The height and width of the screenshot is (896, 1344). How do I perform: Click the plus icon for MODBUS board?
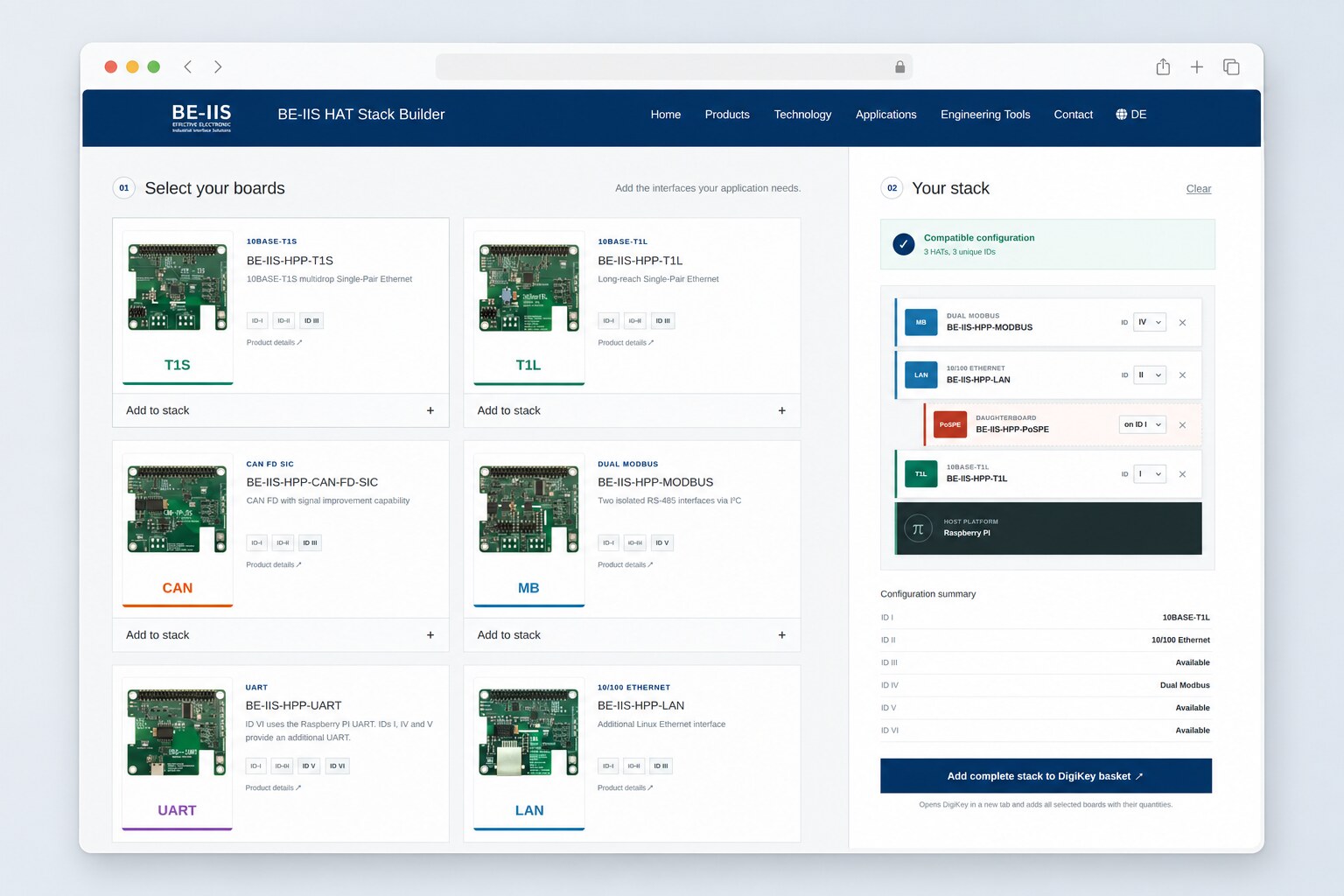click(x=781, y=635)
